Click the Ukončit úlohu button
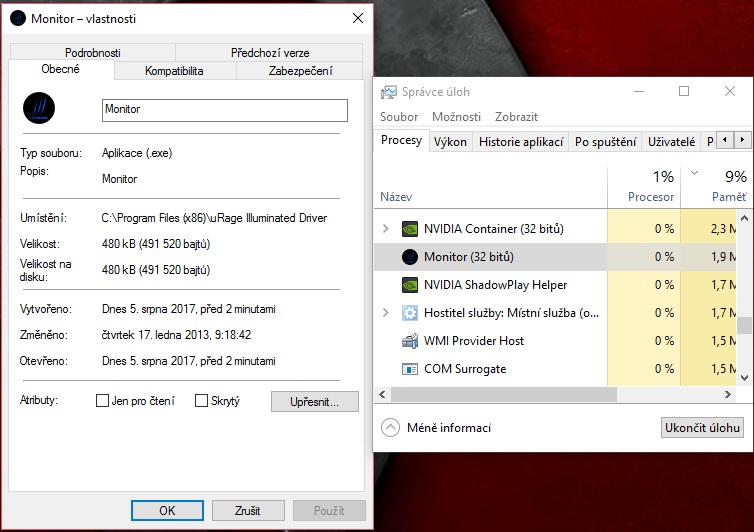Viewport: 754px width, 532px height. (x=702, y=428)
